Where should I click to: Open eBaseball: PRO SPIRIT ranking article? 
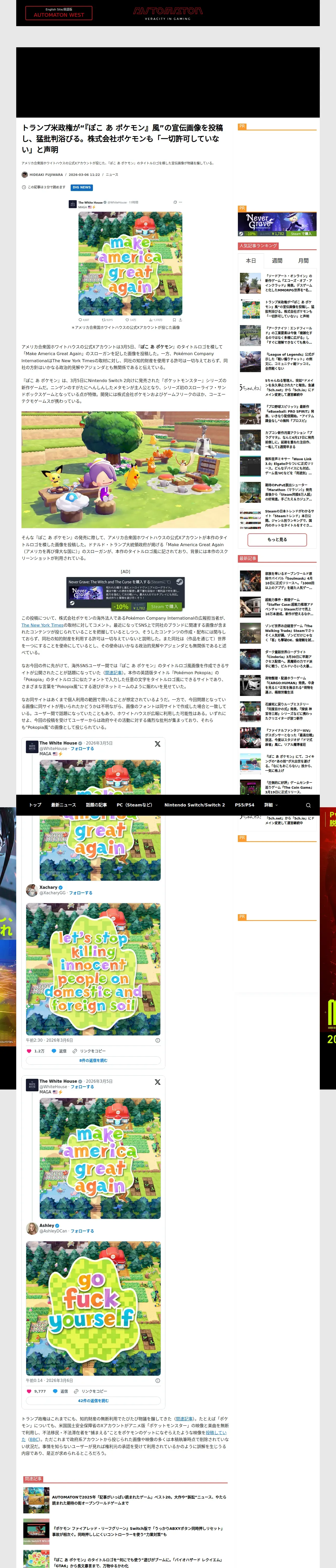[x=277, y=414]
